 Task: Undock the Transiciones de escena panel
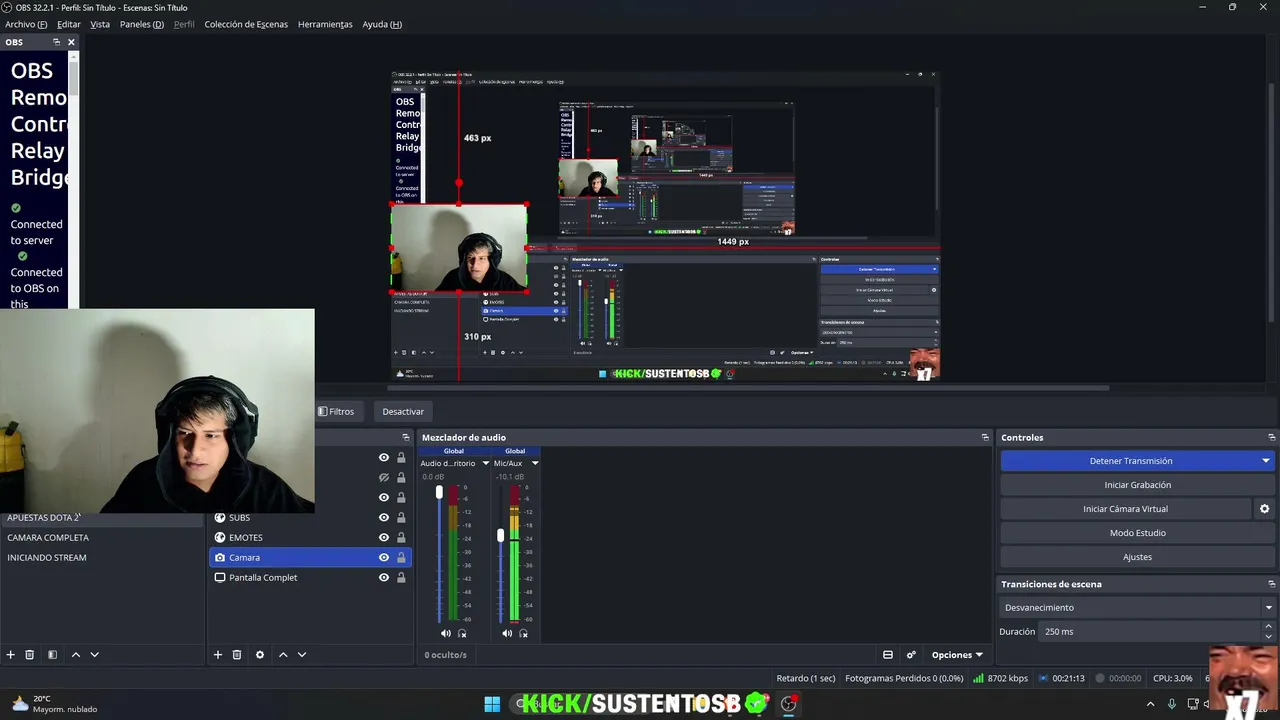tap(1272, 584)
